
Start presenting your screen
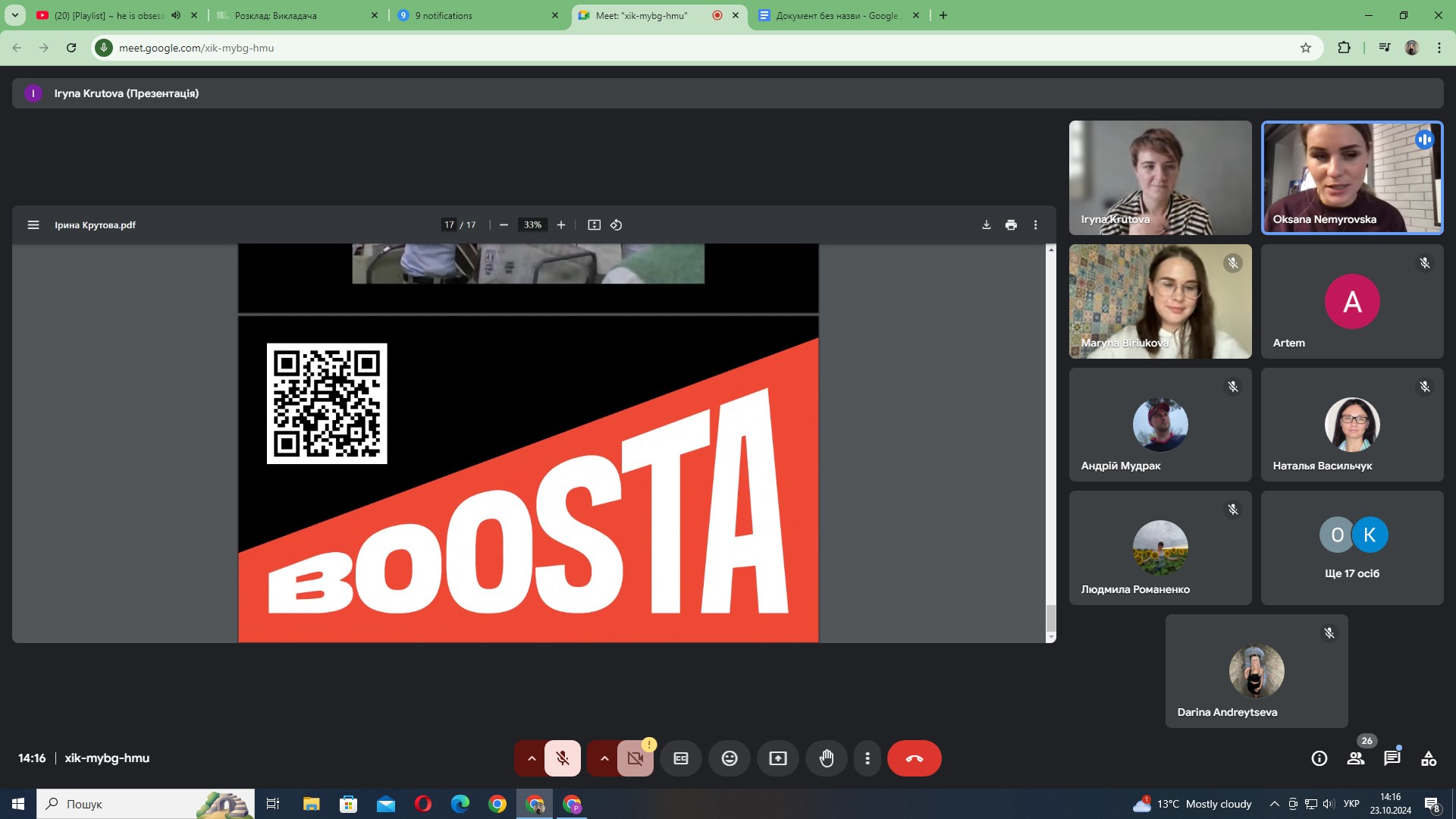click(x=778, y=758)
